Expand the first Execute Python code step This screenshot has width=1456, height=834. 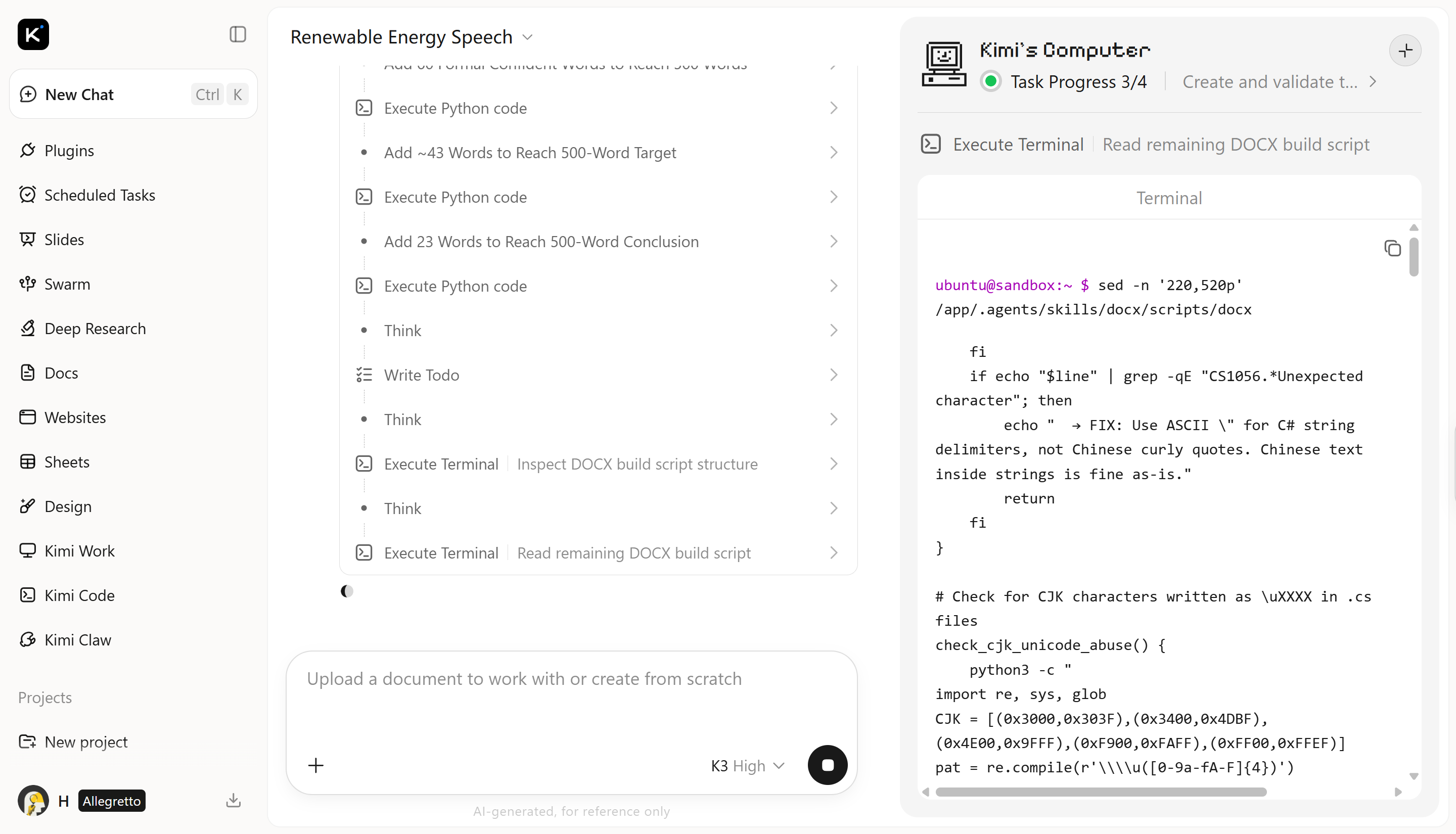click(x=598, y=108)
